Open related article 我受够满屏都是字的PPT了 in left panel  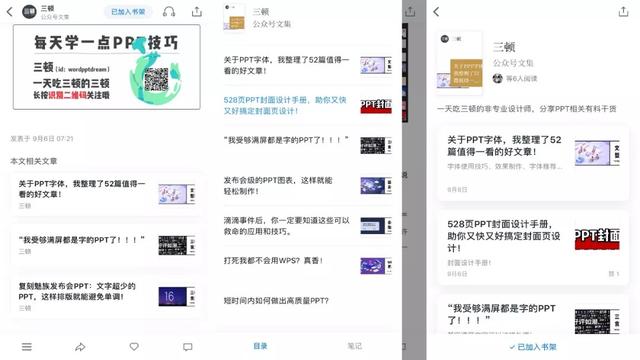pyautogui.click(x=107, y=245)
